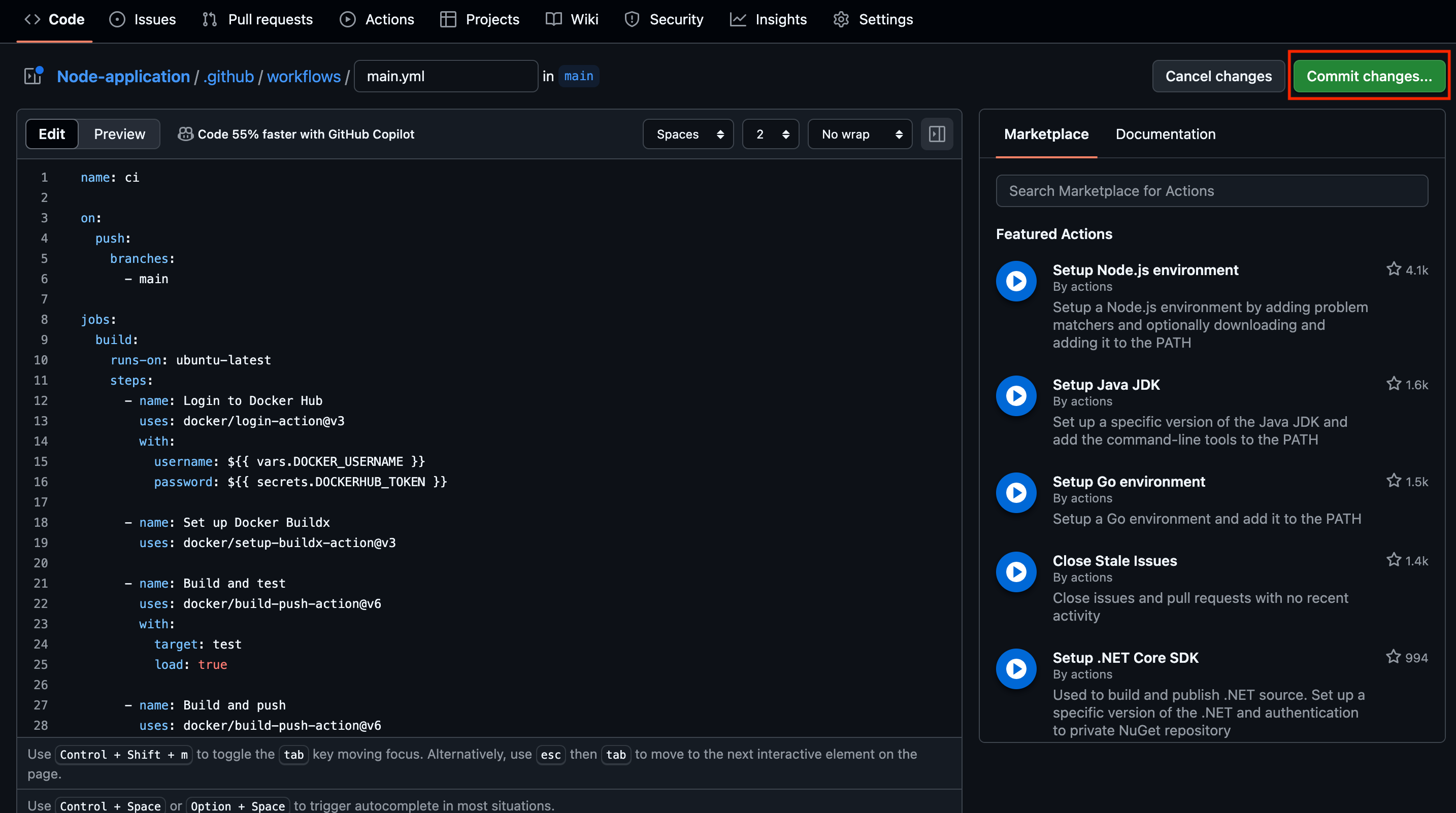Select the Marketplace tab

click(x=1046, y=134)
